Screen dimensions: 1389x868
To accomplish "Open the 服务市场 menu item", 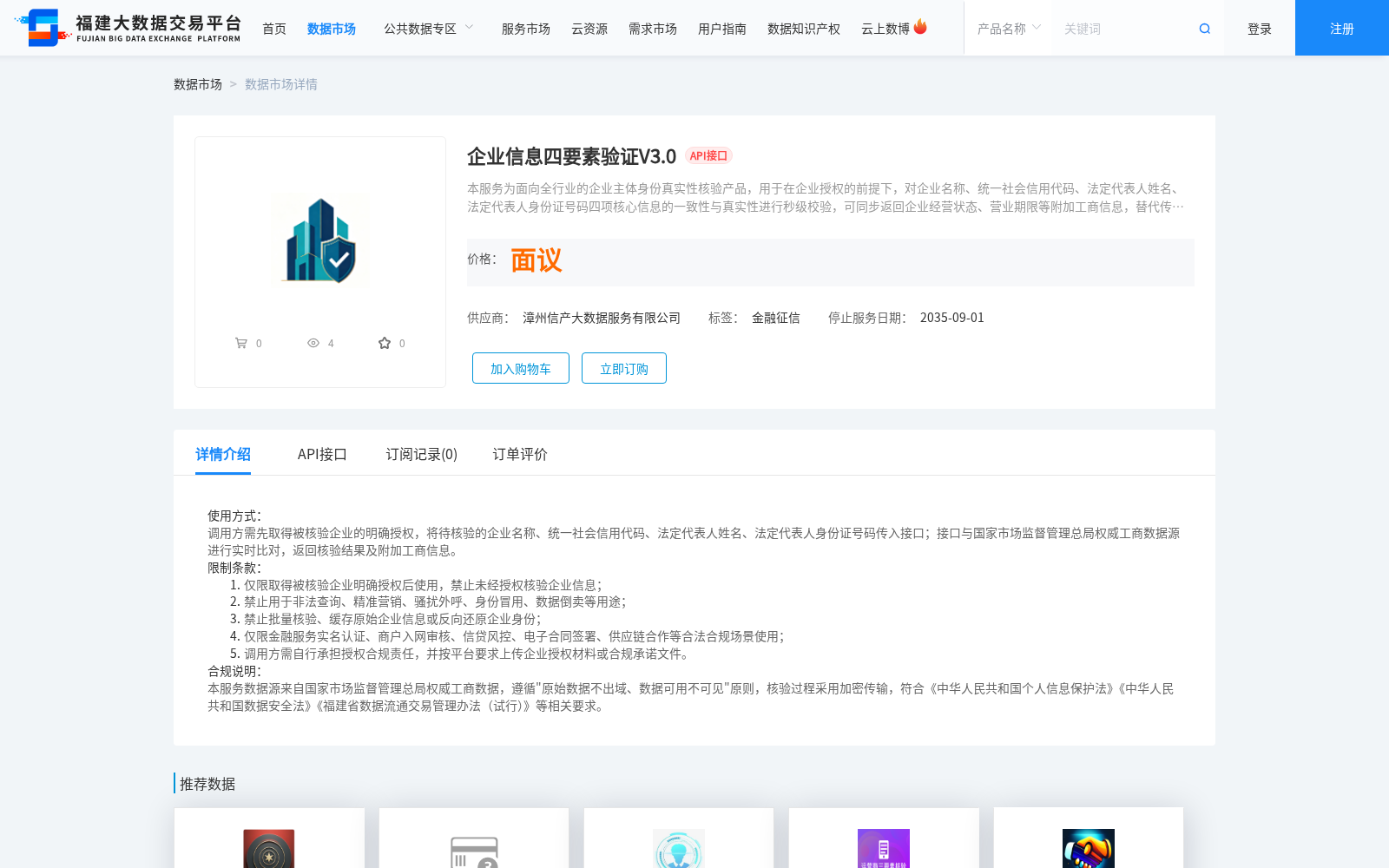I will pyautogui.click(x=526, y=29).
